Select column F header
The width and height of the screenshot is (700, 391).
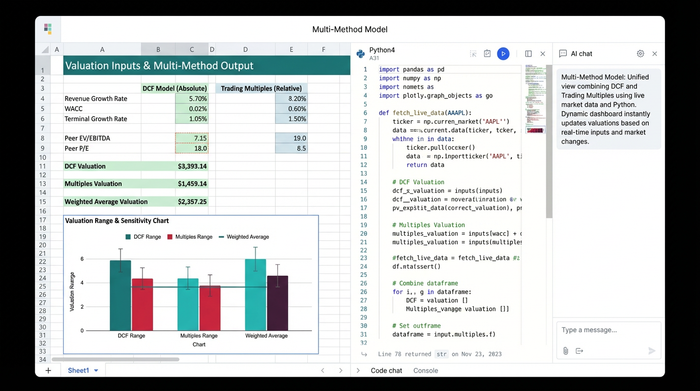click(x=323, y=49)
